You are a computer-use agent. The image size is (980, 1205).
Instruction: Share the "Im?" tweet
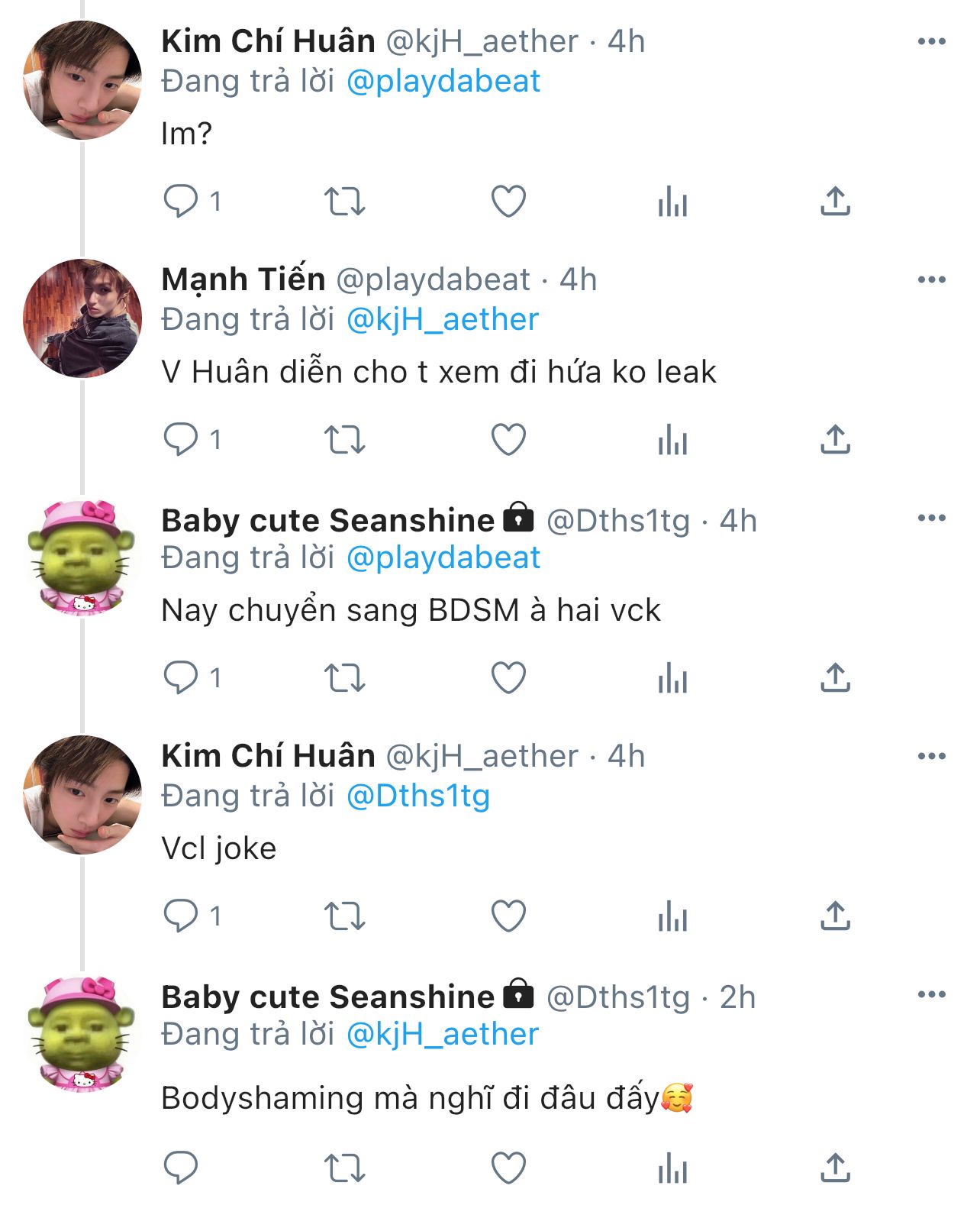pyautogui.click(x=836, y=202)
